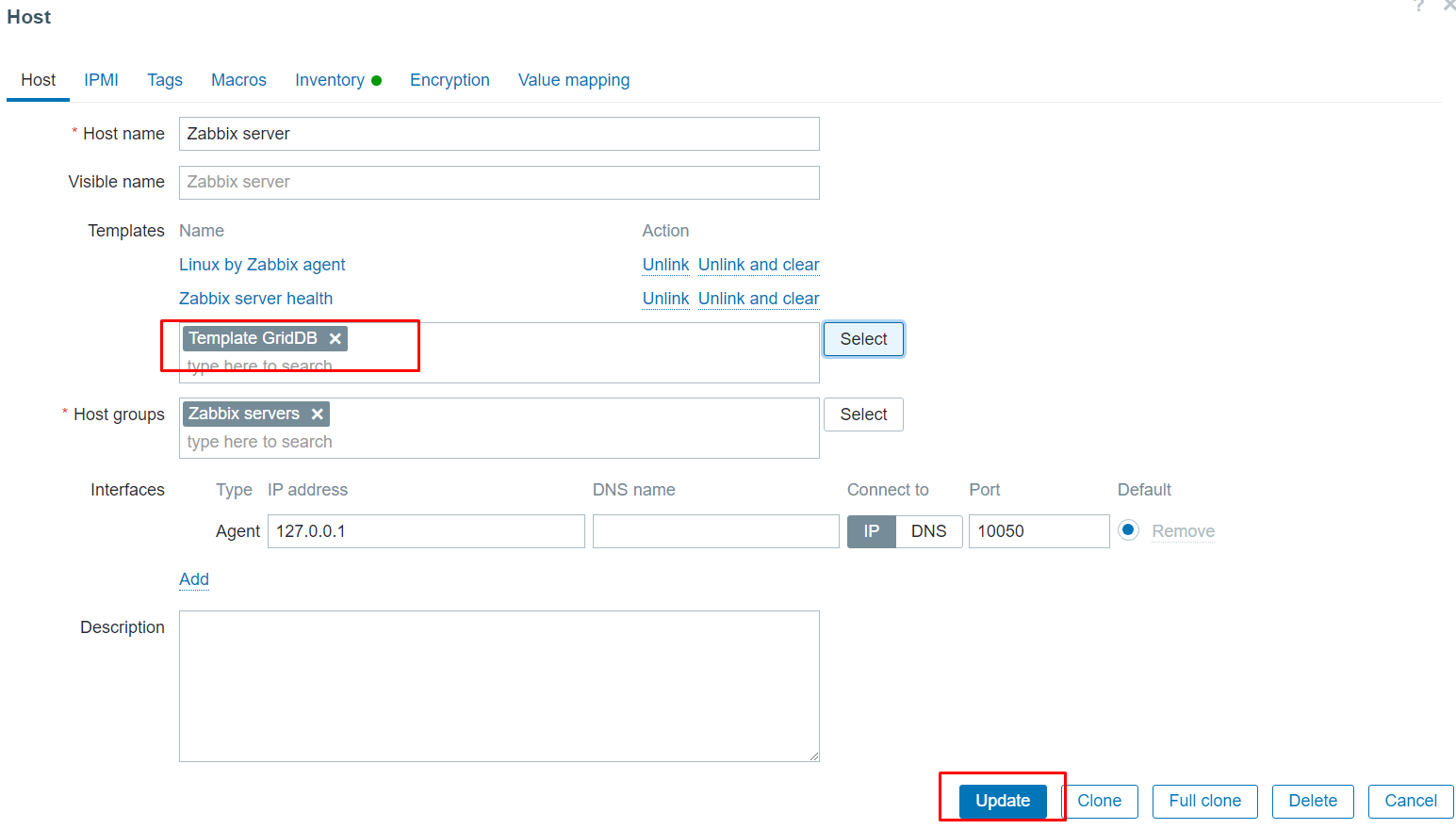Focus the Description text area

coord(499,686)
